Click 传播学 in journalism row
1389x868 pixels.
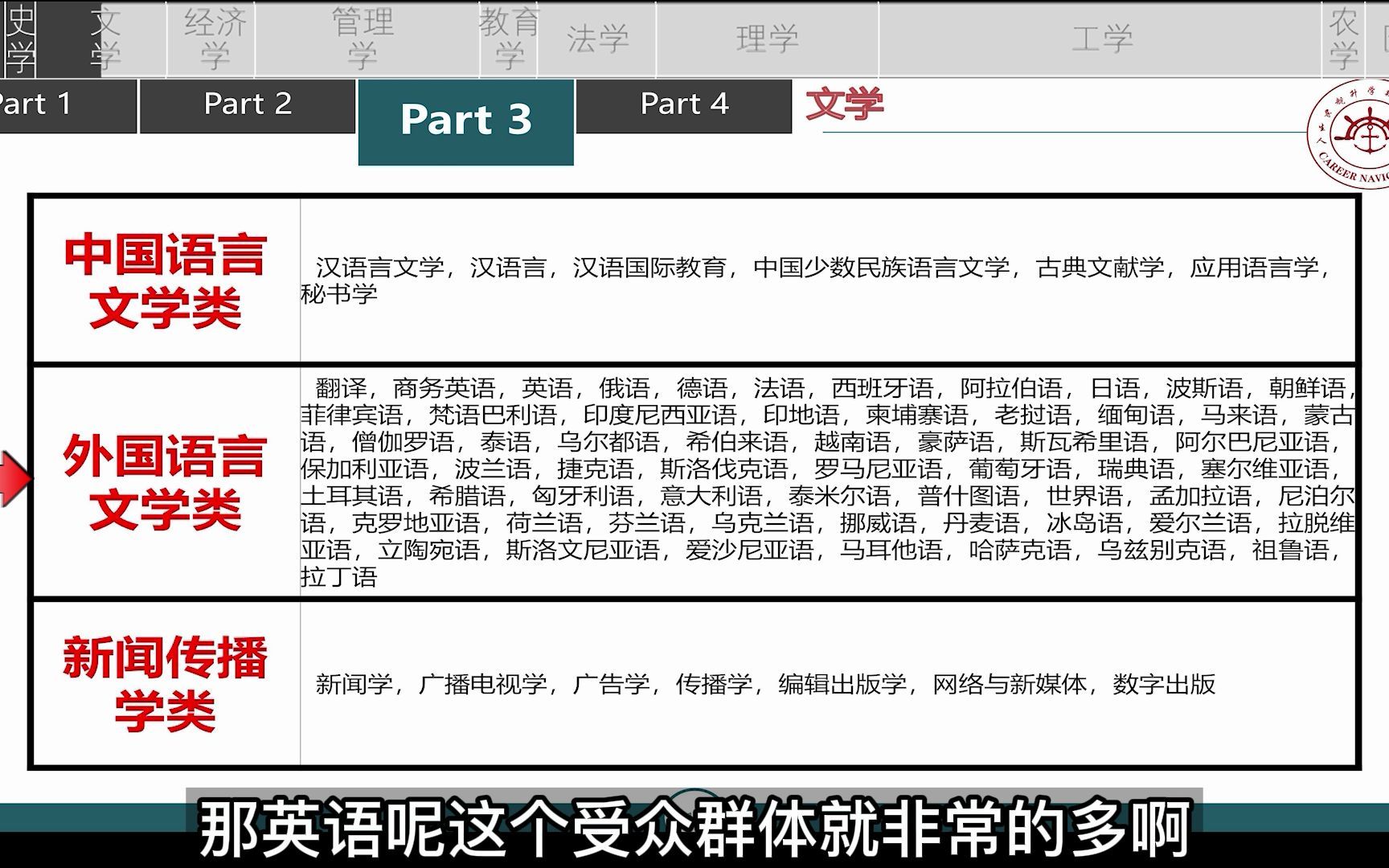click(x=714, y=684)
